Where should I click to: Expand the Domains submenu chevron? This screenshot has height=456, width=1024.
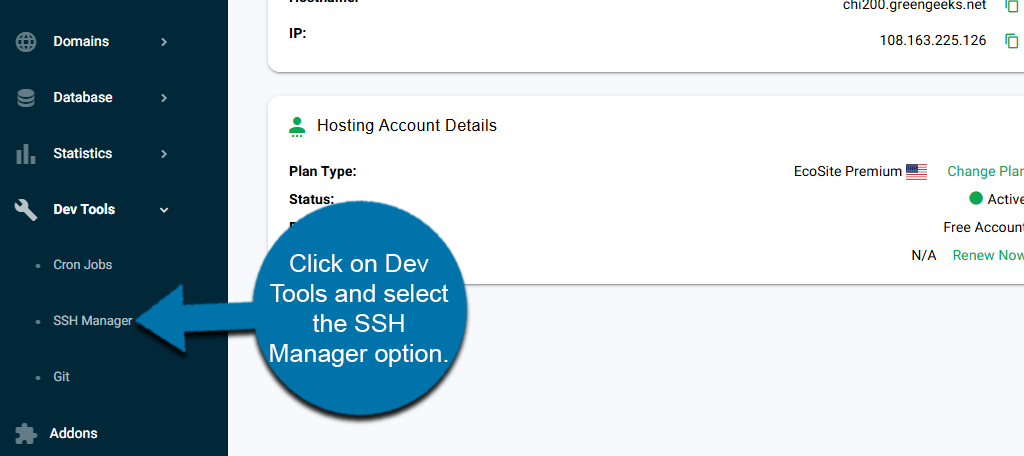point(164,42)
